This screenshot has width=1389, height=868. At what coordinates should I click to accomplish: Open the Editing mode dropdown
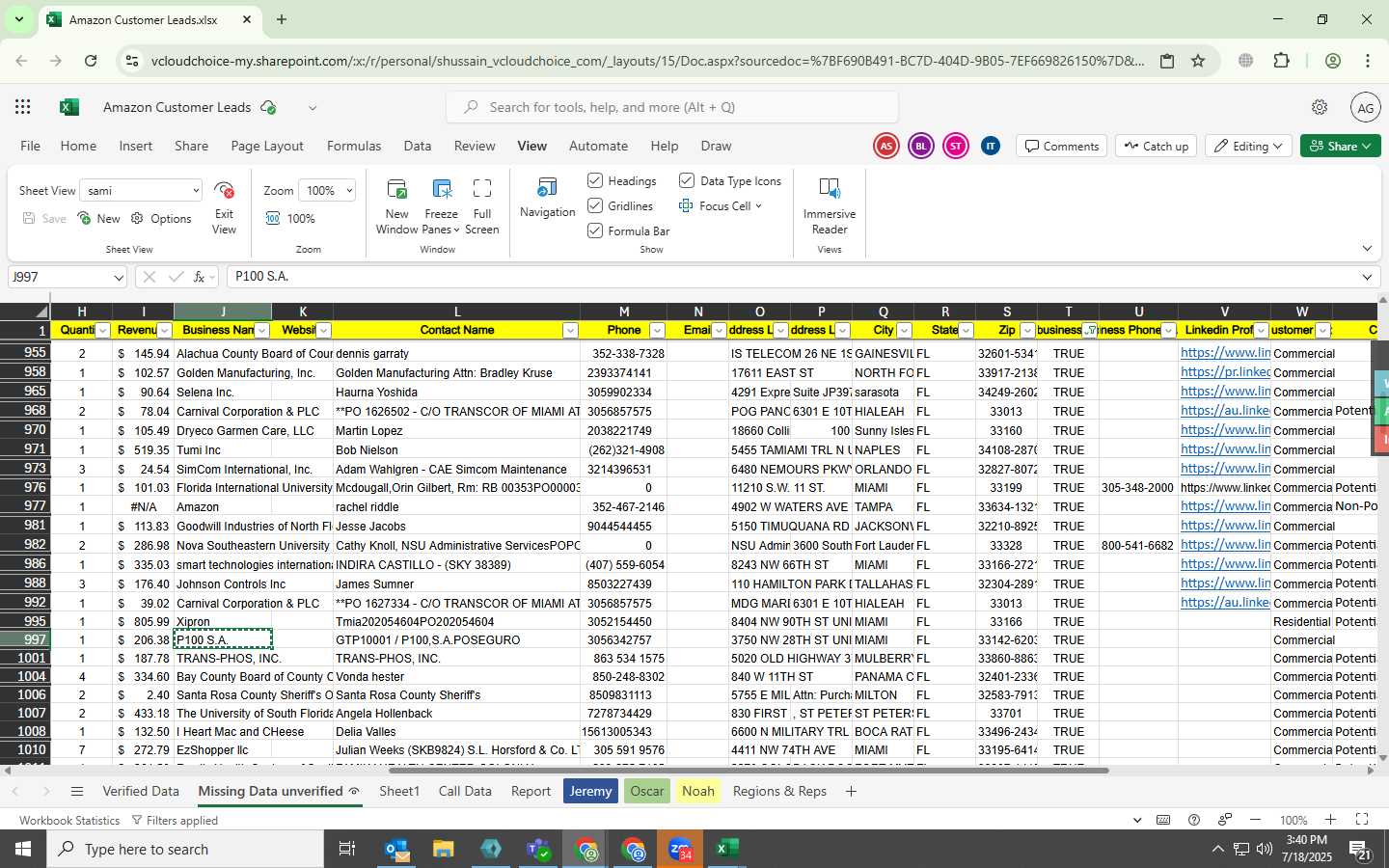tap(1249, 146)
